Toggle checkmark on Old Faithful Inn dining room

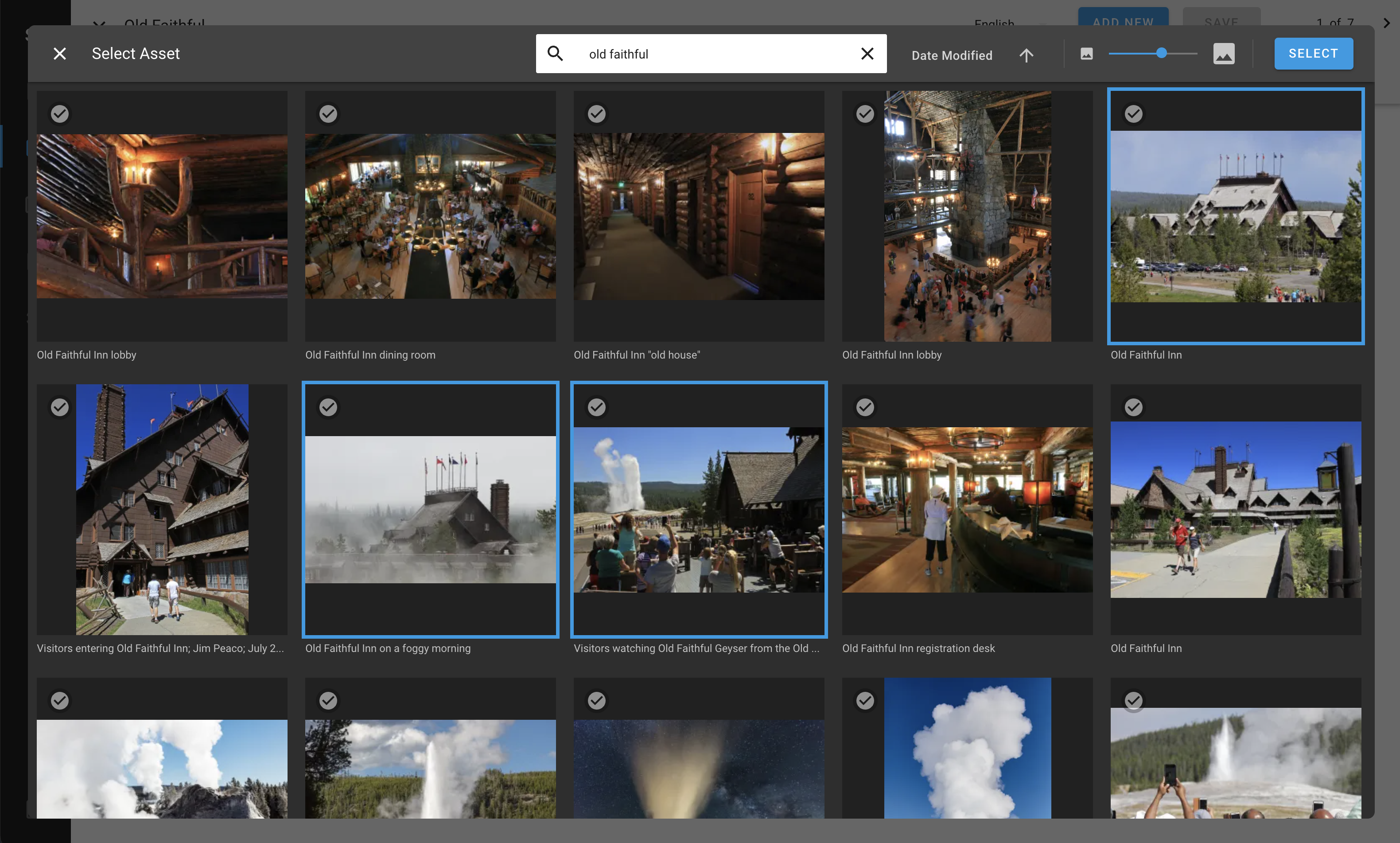click(328, 113)
